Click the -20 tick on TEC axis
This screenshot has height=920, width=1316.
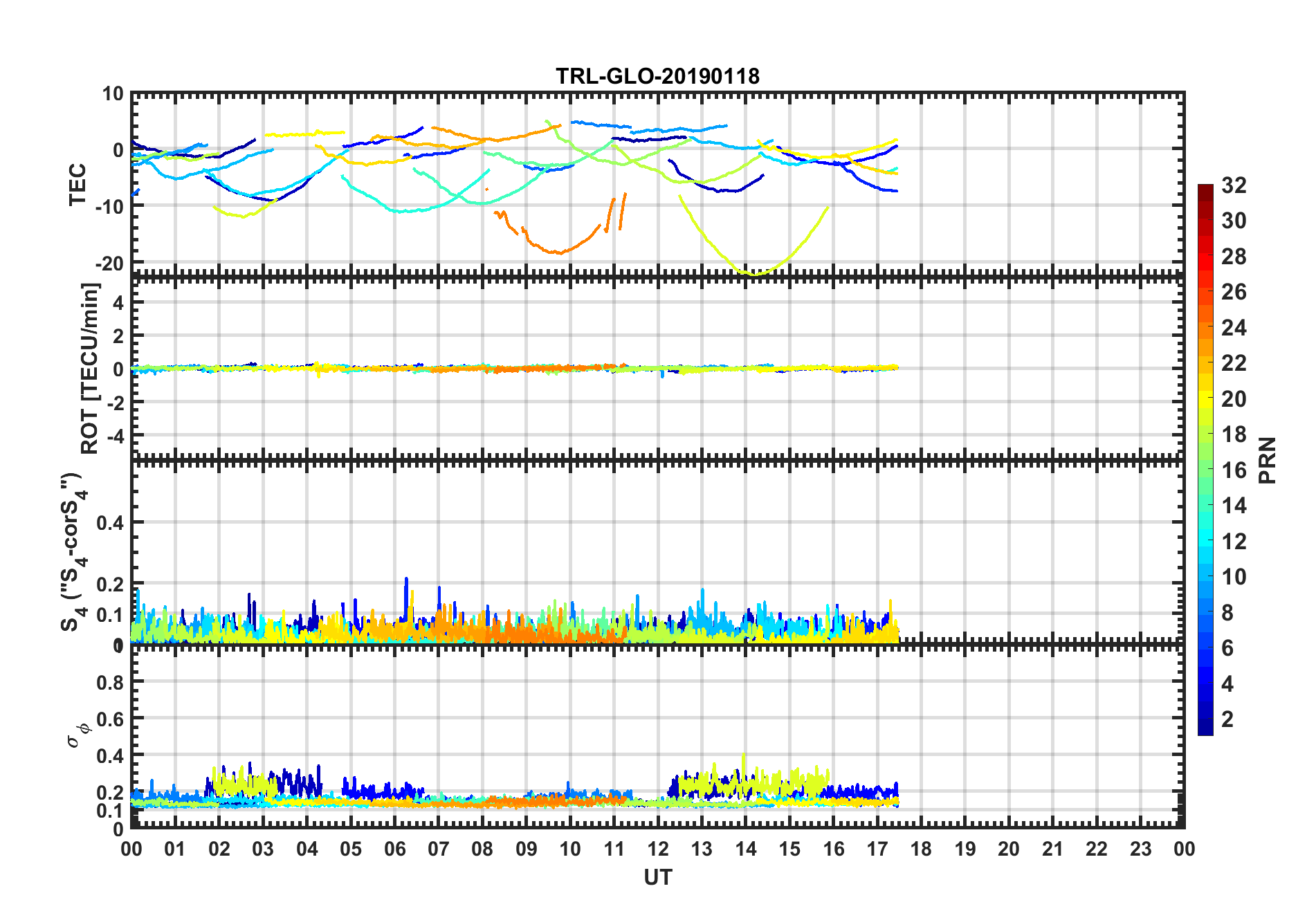(x=109, y=264)
